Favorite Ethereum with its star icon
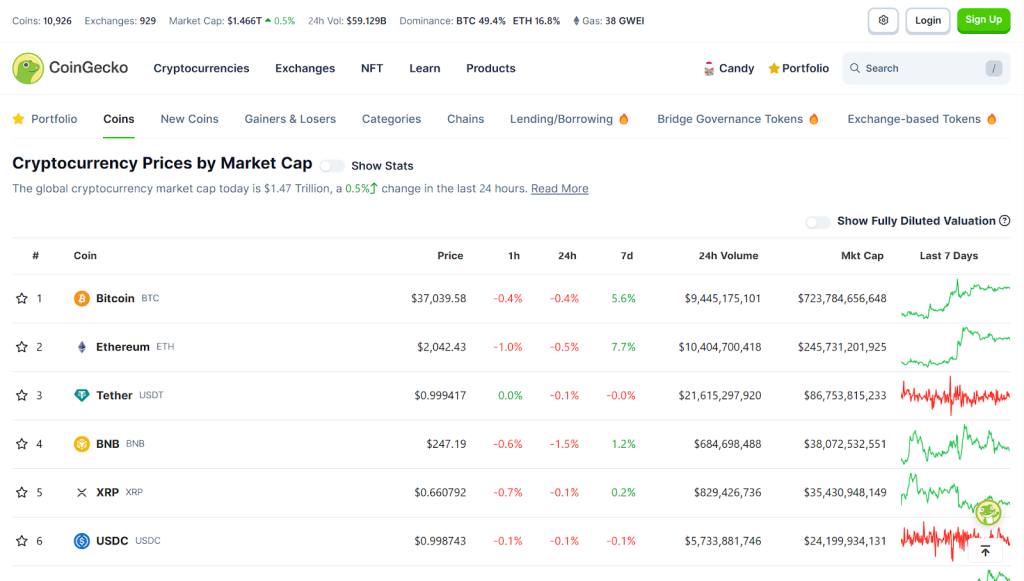 (22, 347)
